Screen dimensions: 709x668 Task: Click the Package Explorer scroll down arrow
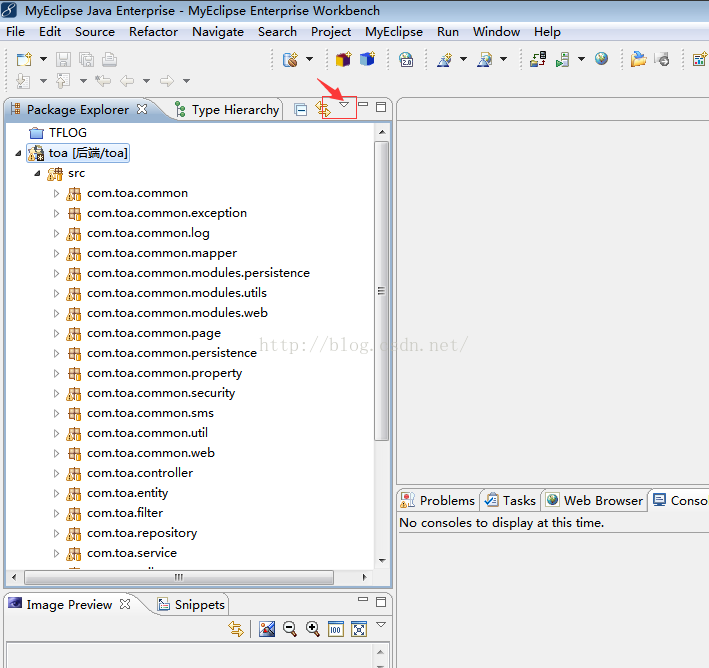click(x=382, y=561)
